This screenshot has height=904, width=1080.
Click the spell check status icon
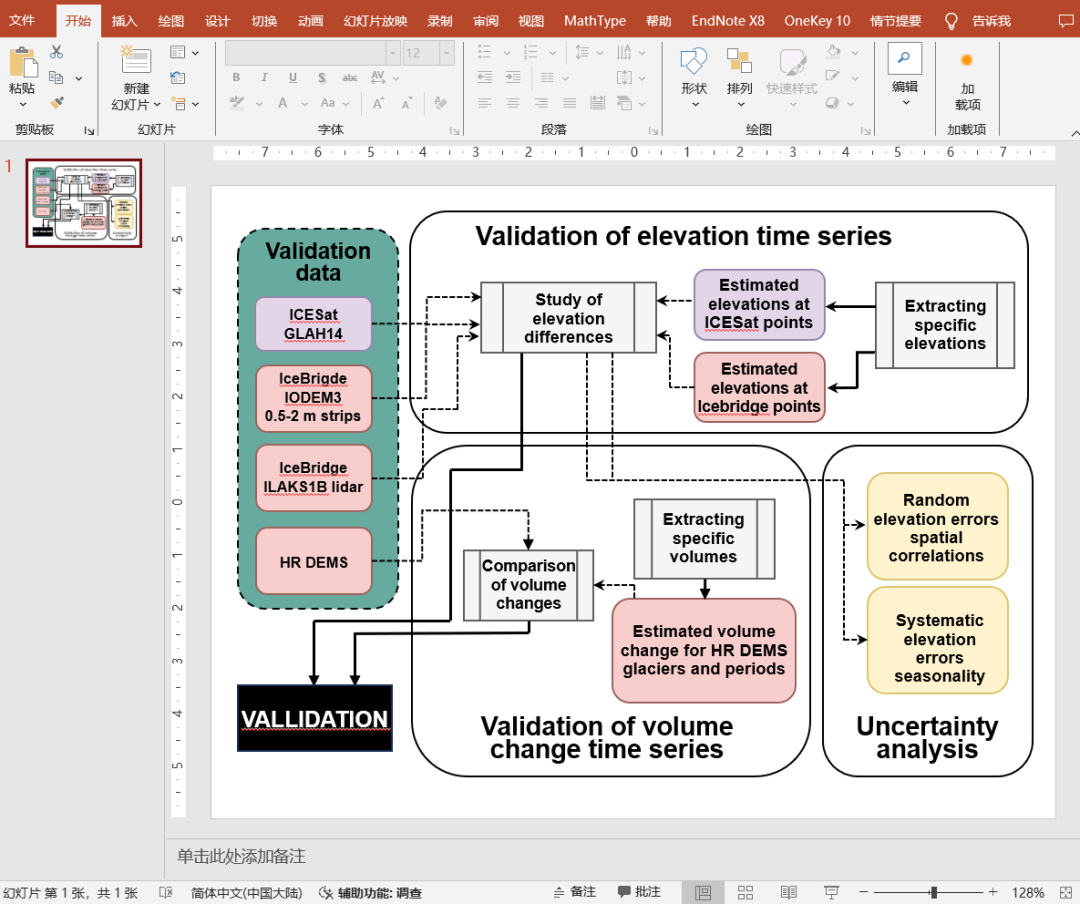tap(165, 892)
